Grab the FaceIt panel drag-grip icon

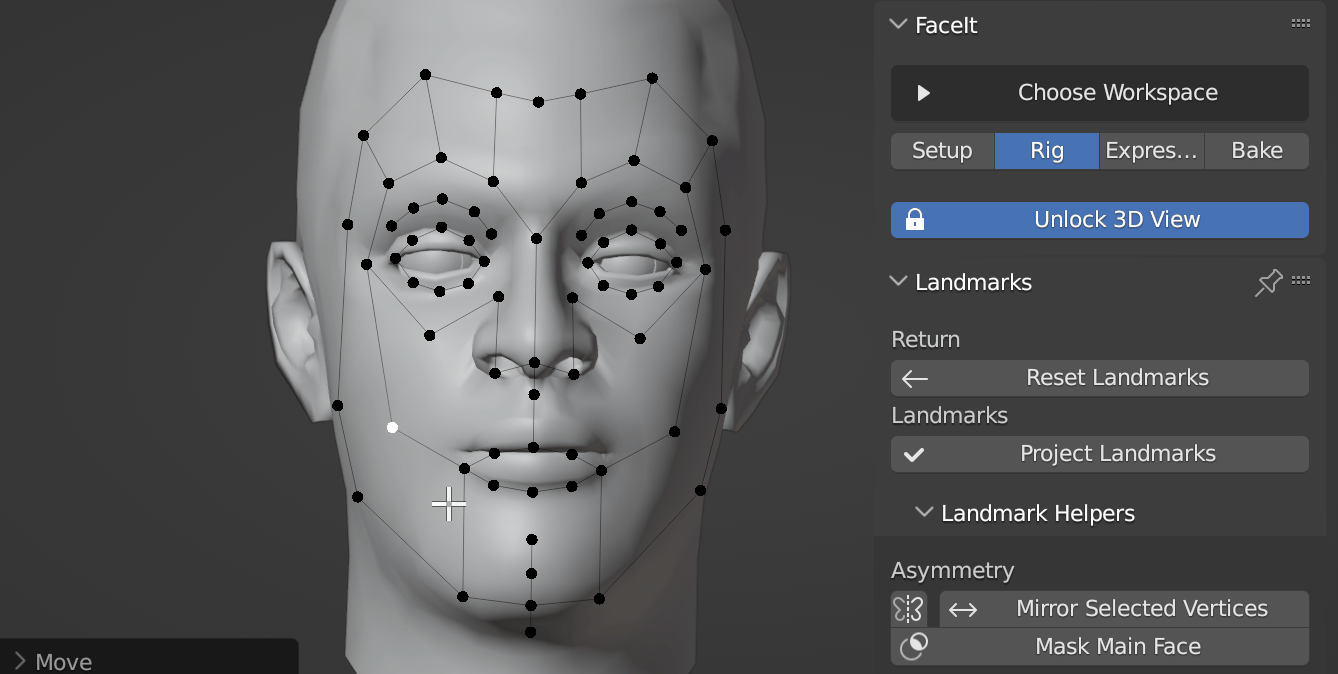tap(1300, 24)
